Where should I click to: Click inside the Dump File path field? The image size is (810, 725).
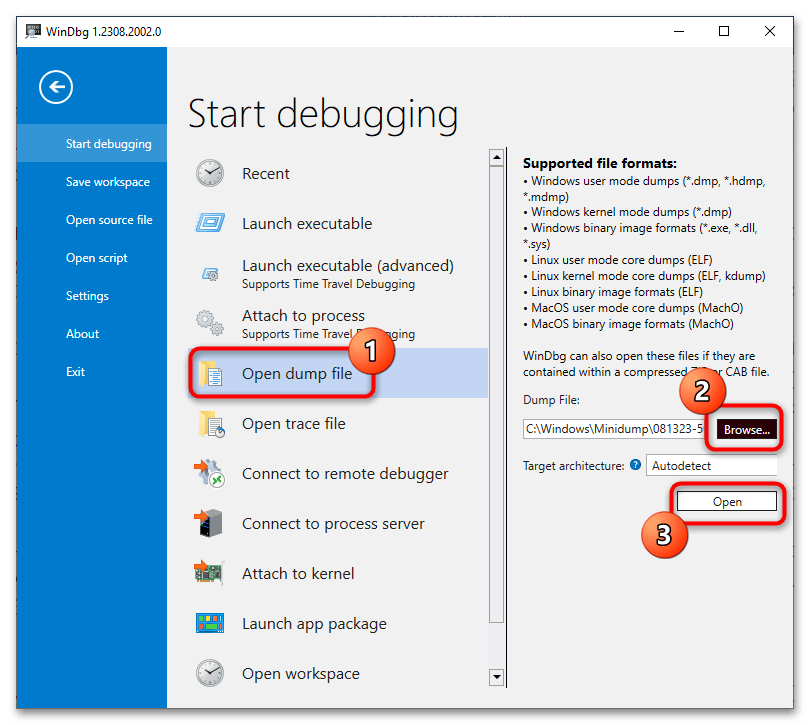pyautogui.click(x=615, y=428)
